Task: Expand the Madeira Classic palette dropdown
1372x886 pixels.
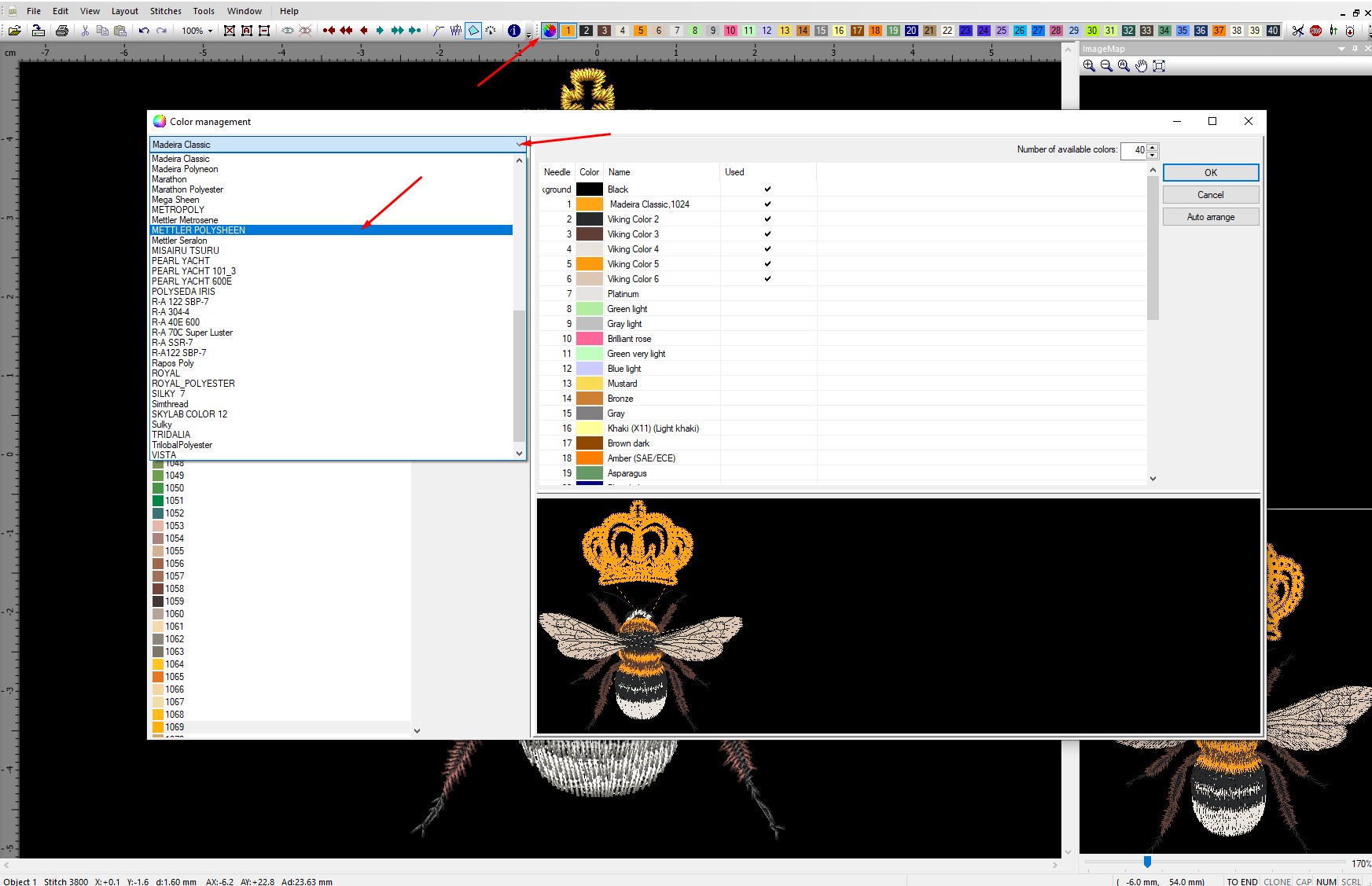Action: point(519,145)
